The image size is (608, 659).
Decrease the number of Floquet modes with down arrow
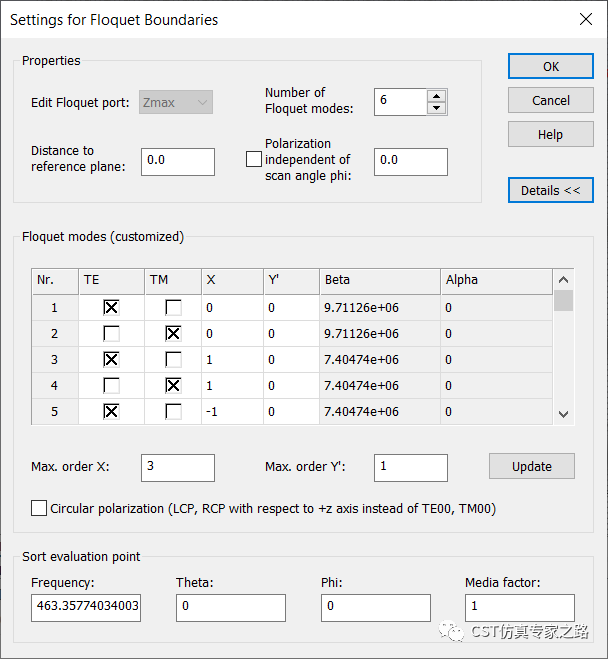click(x=437, y=108)
